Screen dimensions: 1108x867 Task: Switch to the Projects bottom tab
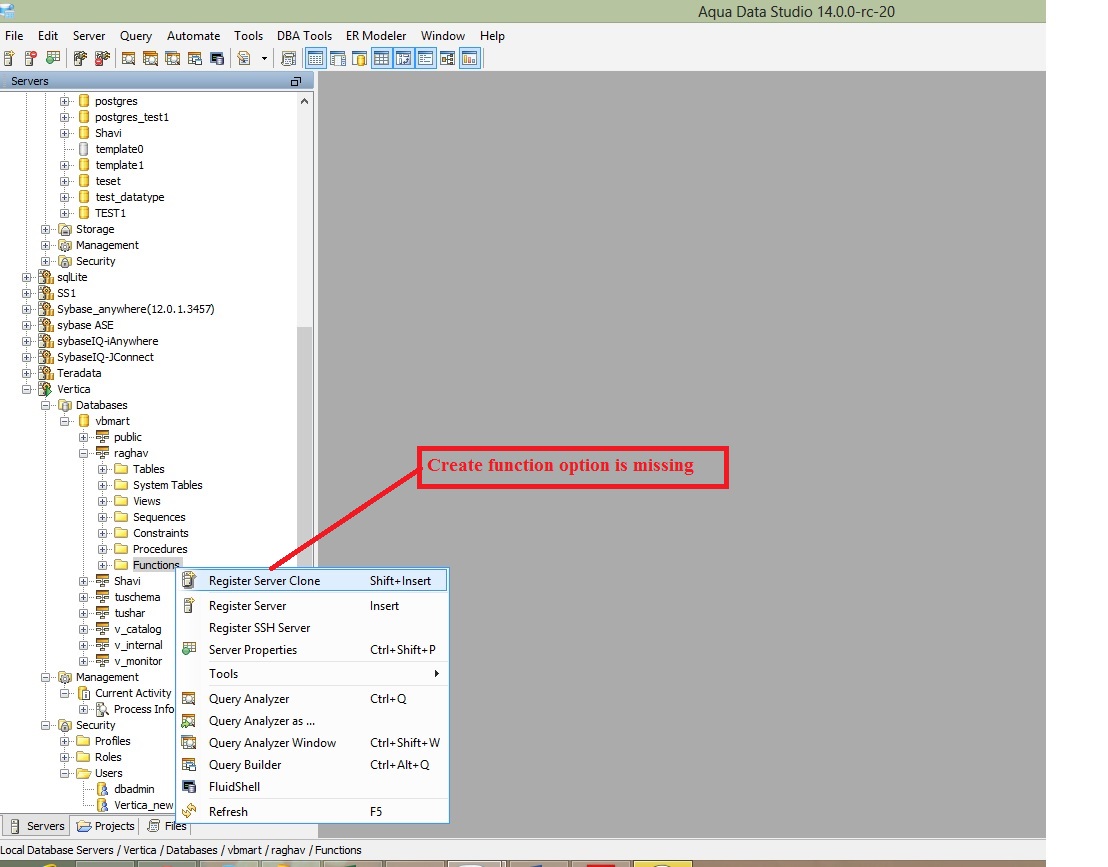[x=105, y=825]
